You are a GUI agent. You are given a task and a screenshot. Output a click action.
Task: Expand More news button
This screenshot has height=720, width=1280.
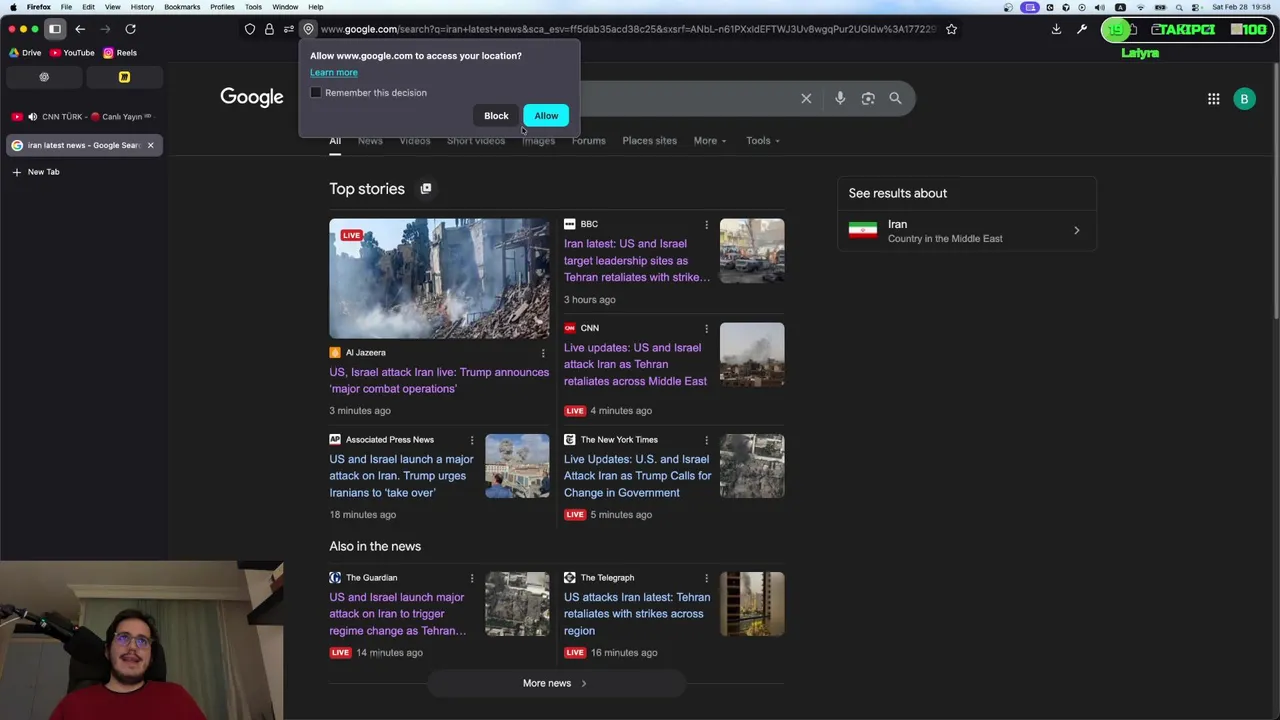pyautogui.click(x=555, y=683)
